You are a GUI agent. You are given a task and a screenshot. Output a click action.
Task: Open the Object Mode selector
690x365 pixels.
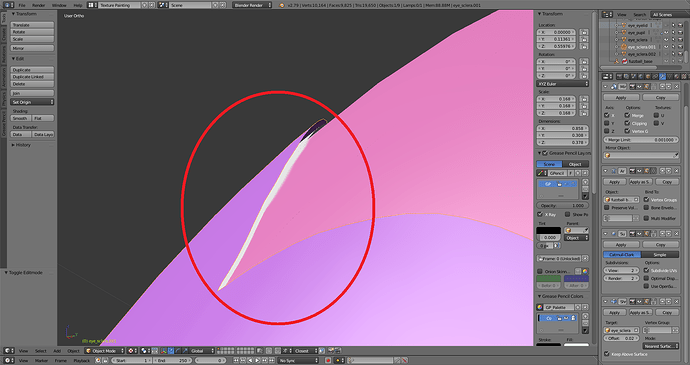click(x=104, y=351)
